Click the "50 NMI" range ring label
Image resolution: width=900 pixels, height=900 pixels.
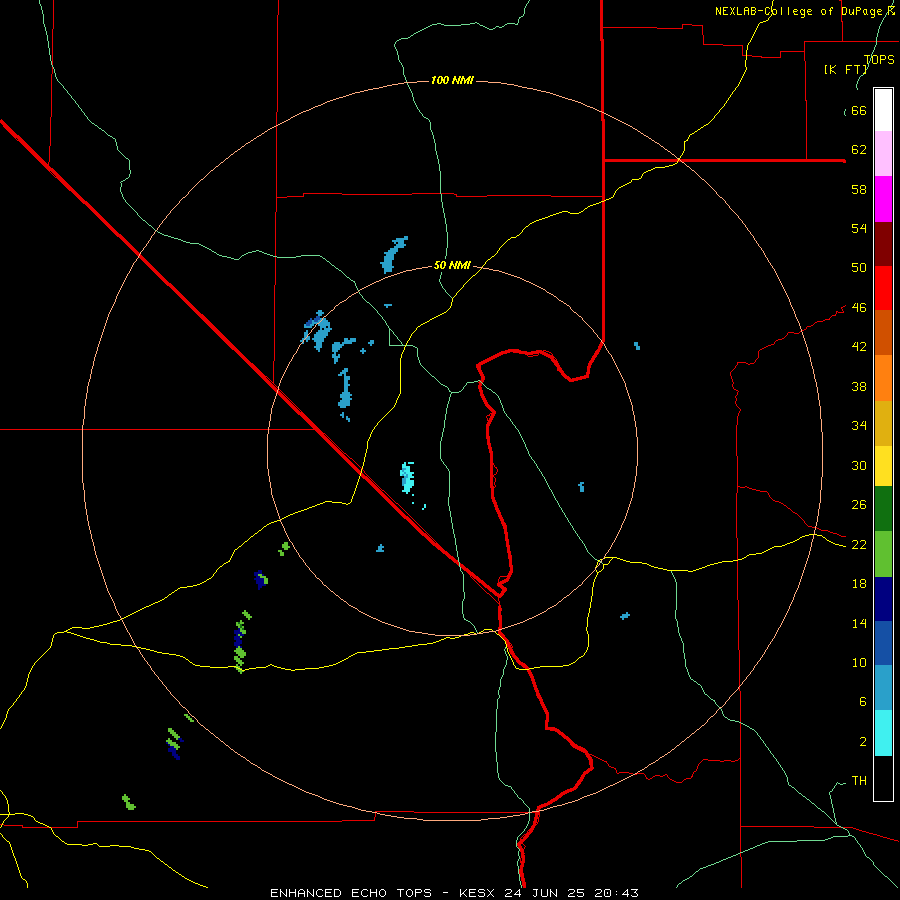pyautogui.click(x=452, y=265)
